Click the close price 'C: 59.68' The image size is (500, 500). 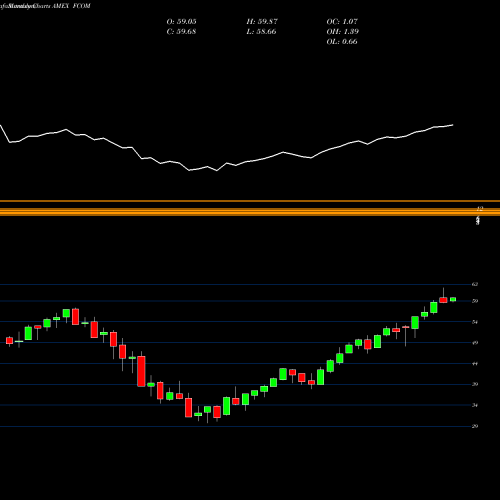pyautogui.click(x=181, y=32)
